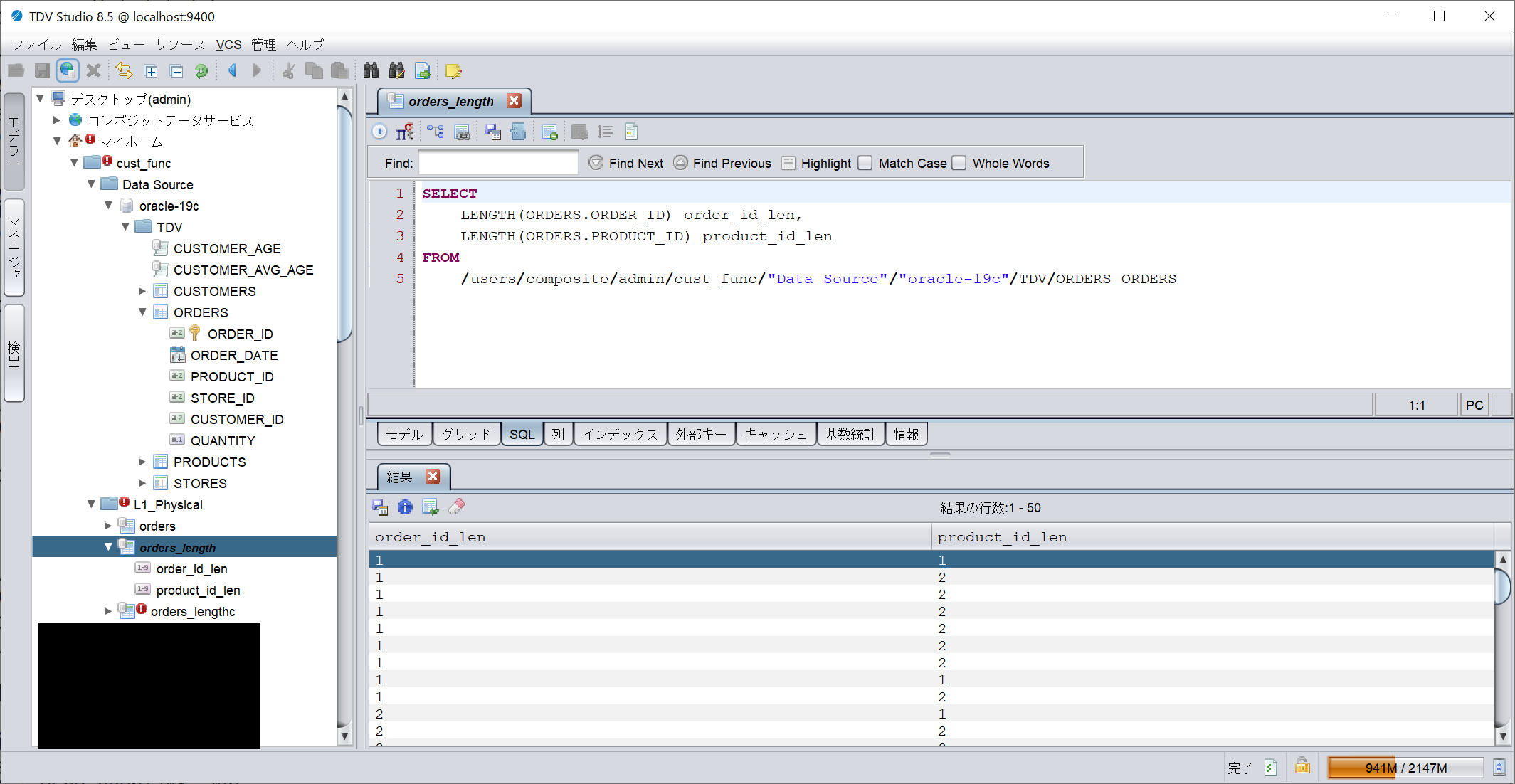1515x784 pixels.
Task: Click the binoculars with pencil icon
Action: point(396,70)
